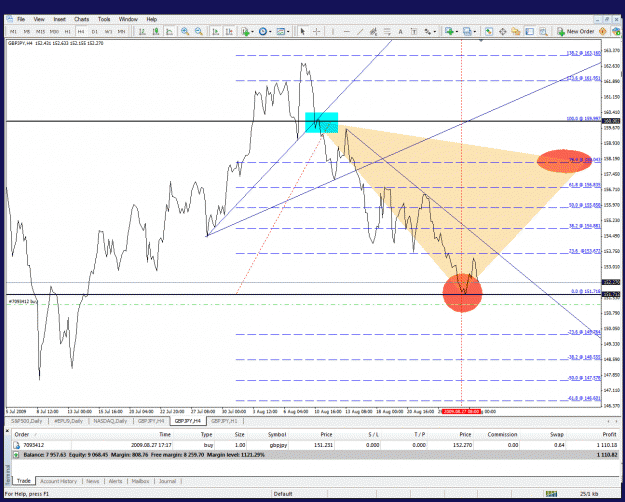This screenshot has width=625, height=502.
Task: Toggle Chart Shift
Action: click(229, 31)
